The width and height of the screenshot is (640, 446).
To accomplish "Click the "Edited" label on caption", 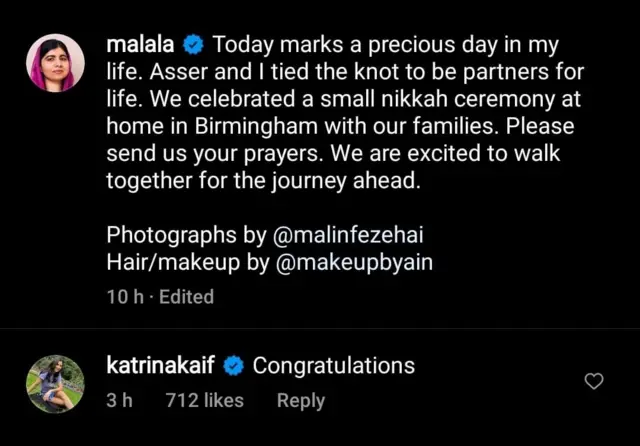I will pos(185,296).
